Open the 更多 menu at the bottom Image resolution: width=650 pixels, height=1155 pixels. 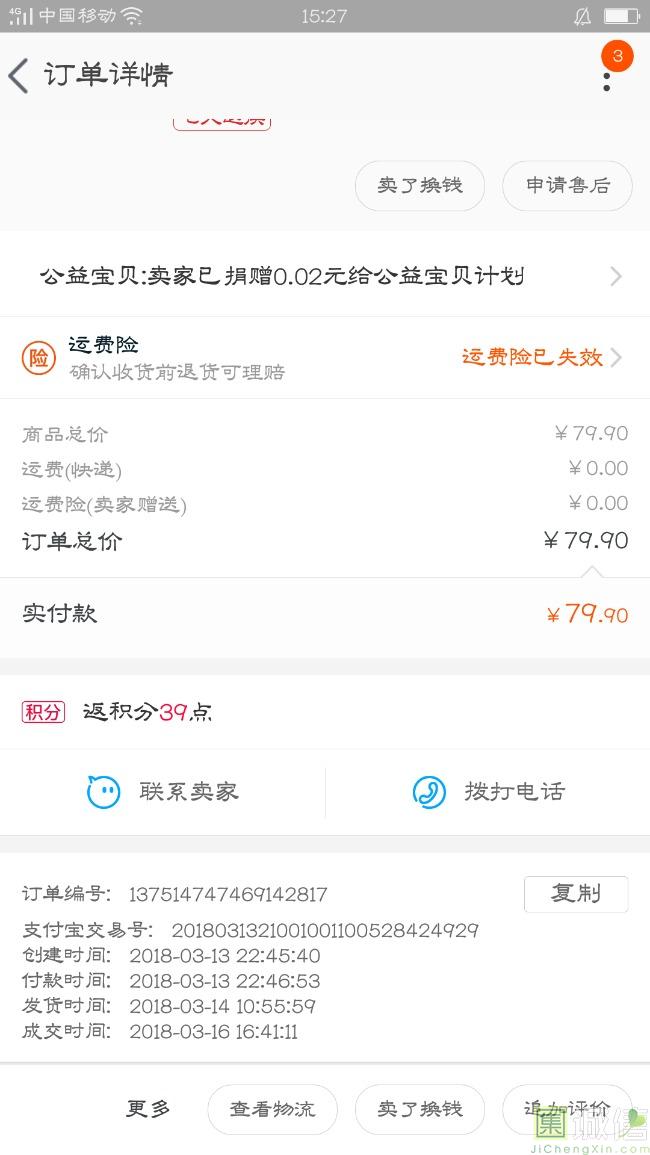(x=148, y=1108)
